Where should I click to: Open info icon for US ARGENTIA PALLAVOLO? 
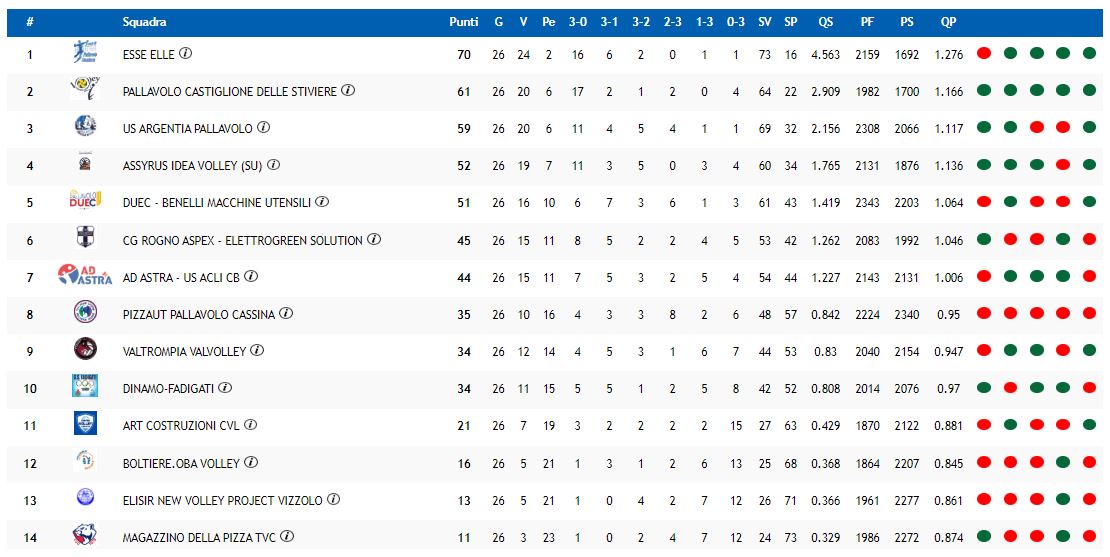263,127
